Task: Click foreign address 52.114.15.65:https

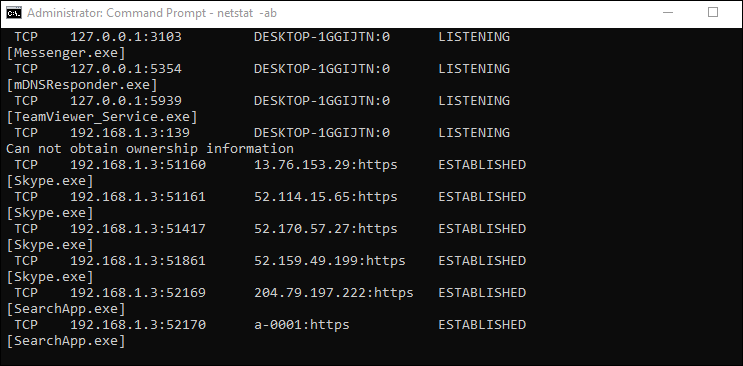Action: click(326, 197)
